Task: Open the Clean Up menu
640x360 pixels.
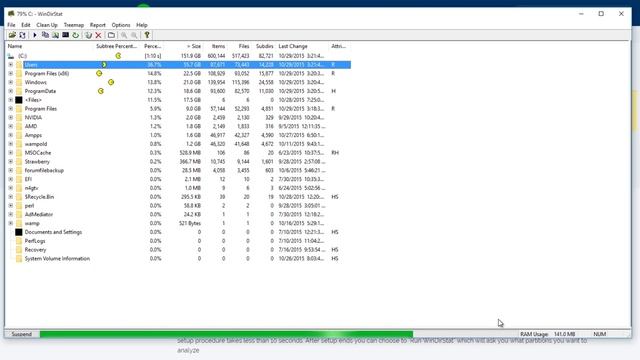Action: point(47,25)
